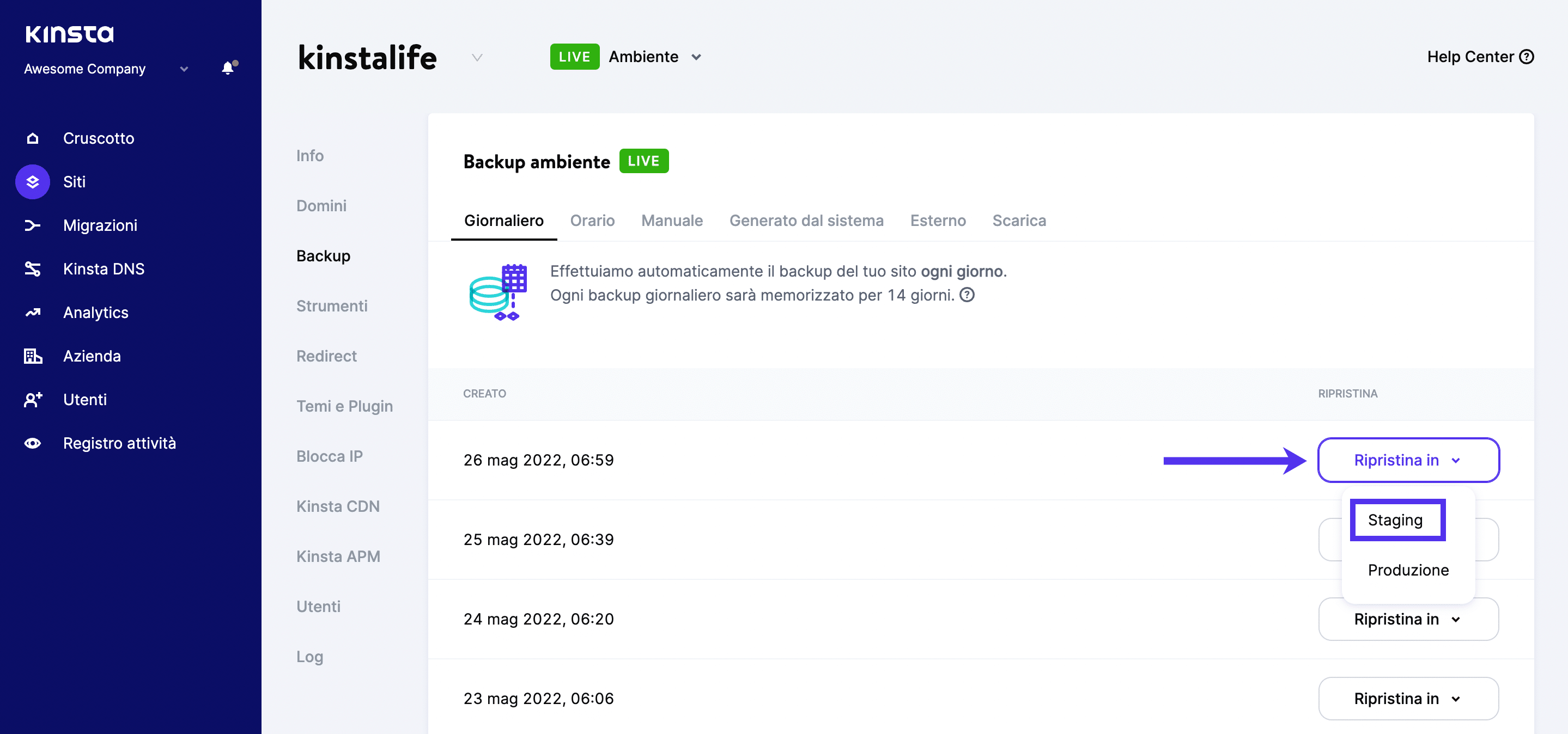Click the Siti layers icon
Screen dimensions: 1568x734
point(33,182)
